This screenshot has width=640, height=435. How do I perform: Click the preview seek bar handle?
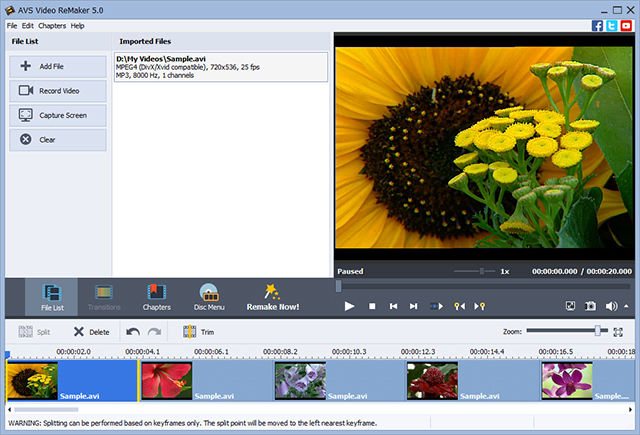[338, 286]
